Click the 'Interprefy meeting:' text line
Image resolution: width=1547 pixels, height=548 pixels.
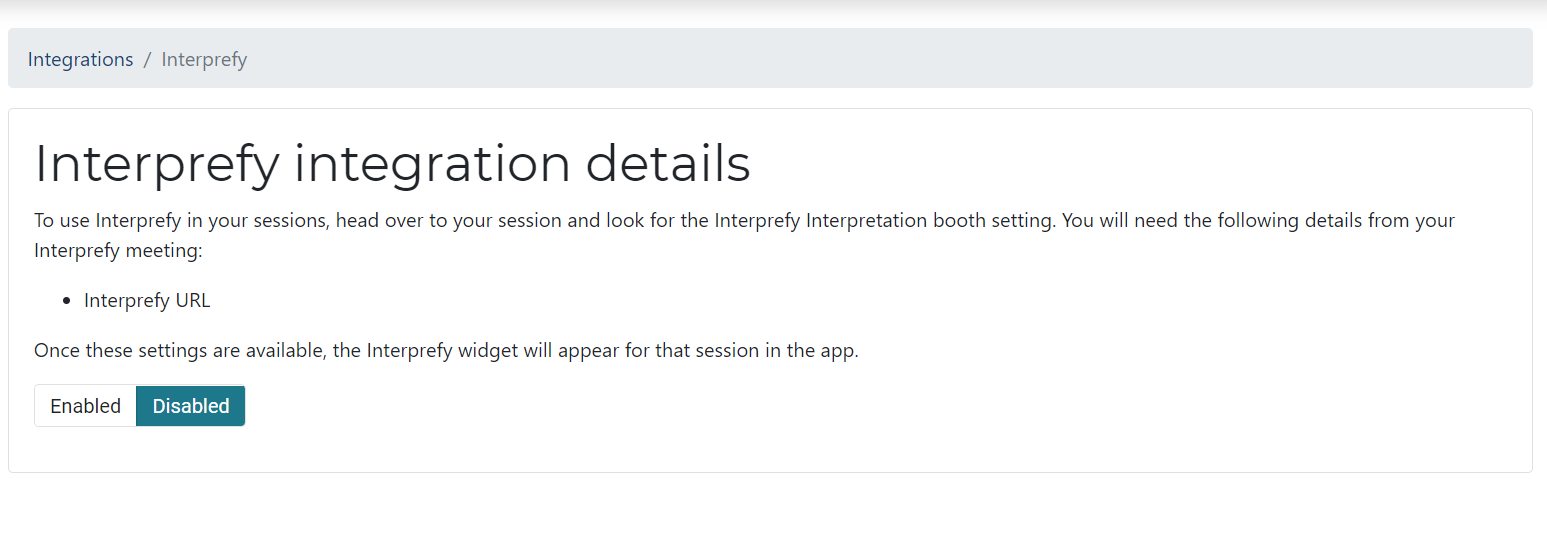click(118, 250)
